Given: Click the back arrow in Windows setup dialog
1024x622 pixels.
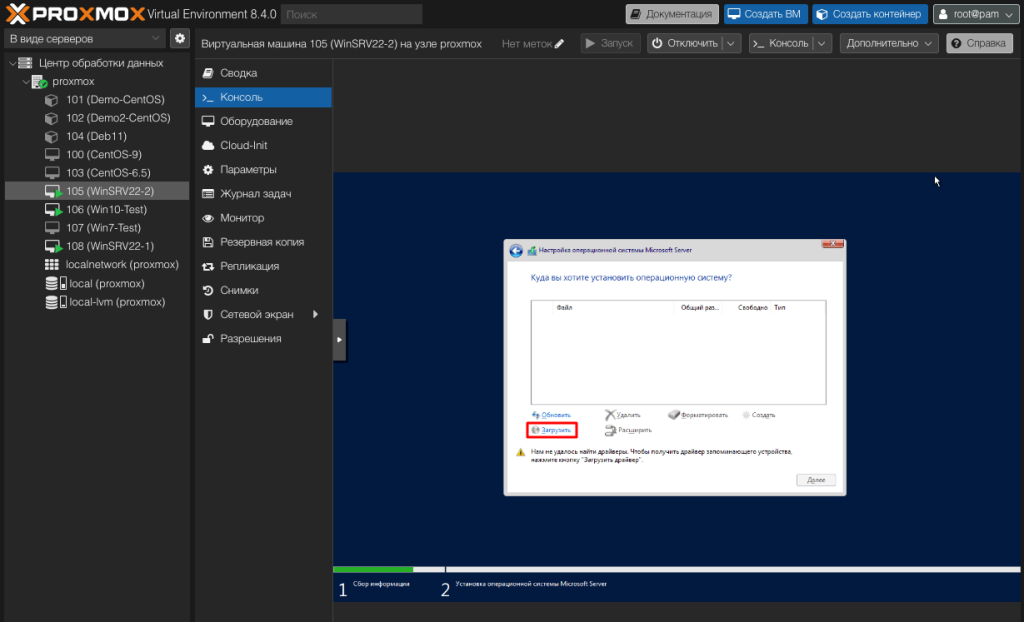Looking at the screenshot, I should tap(516, 250).
